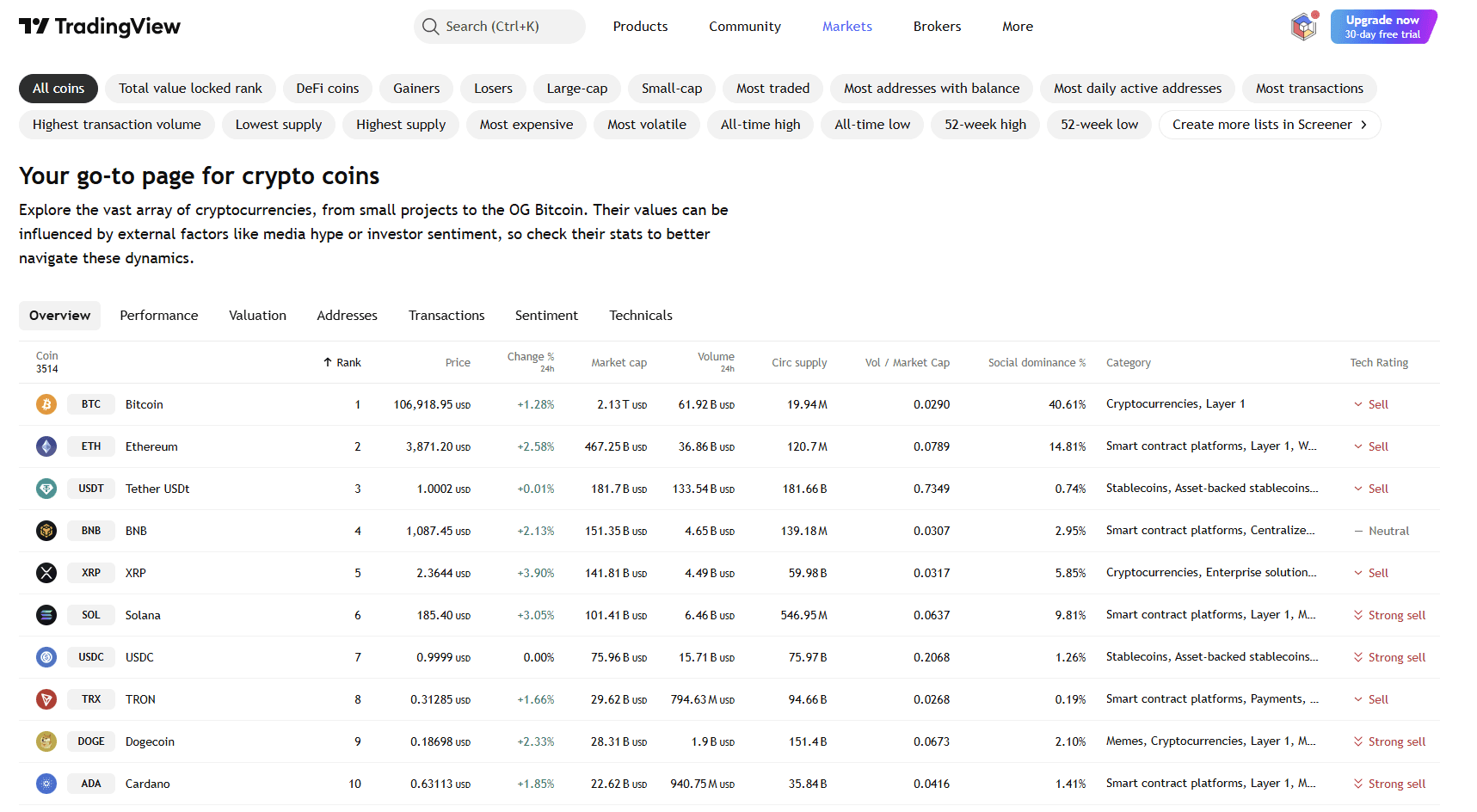Open the More menu in navigation
Image resolution: width=1477 pixels, height=812 pixels.
click(1017, 27)
